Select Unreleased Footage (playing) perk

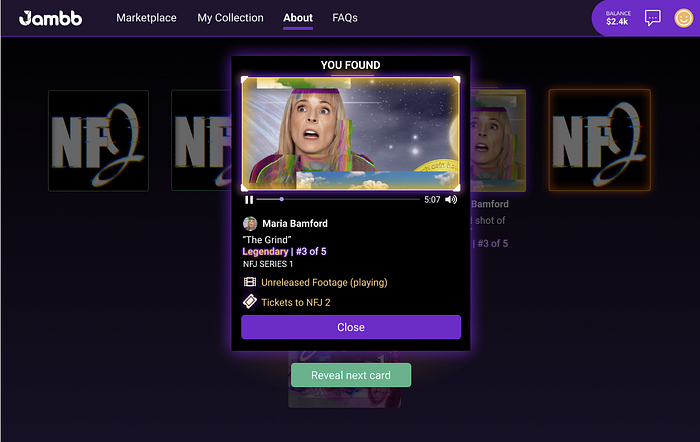pyautogui.click(x=324, y=282)
